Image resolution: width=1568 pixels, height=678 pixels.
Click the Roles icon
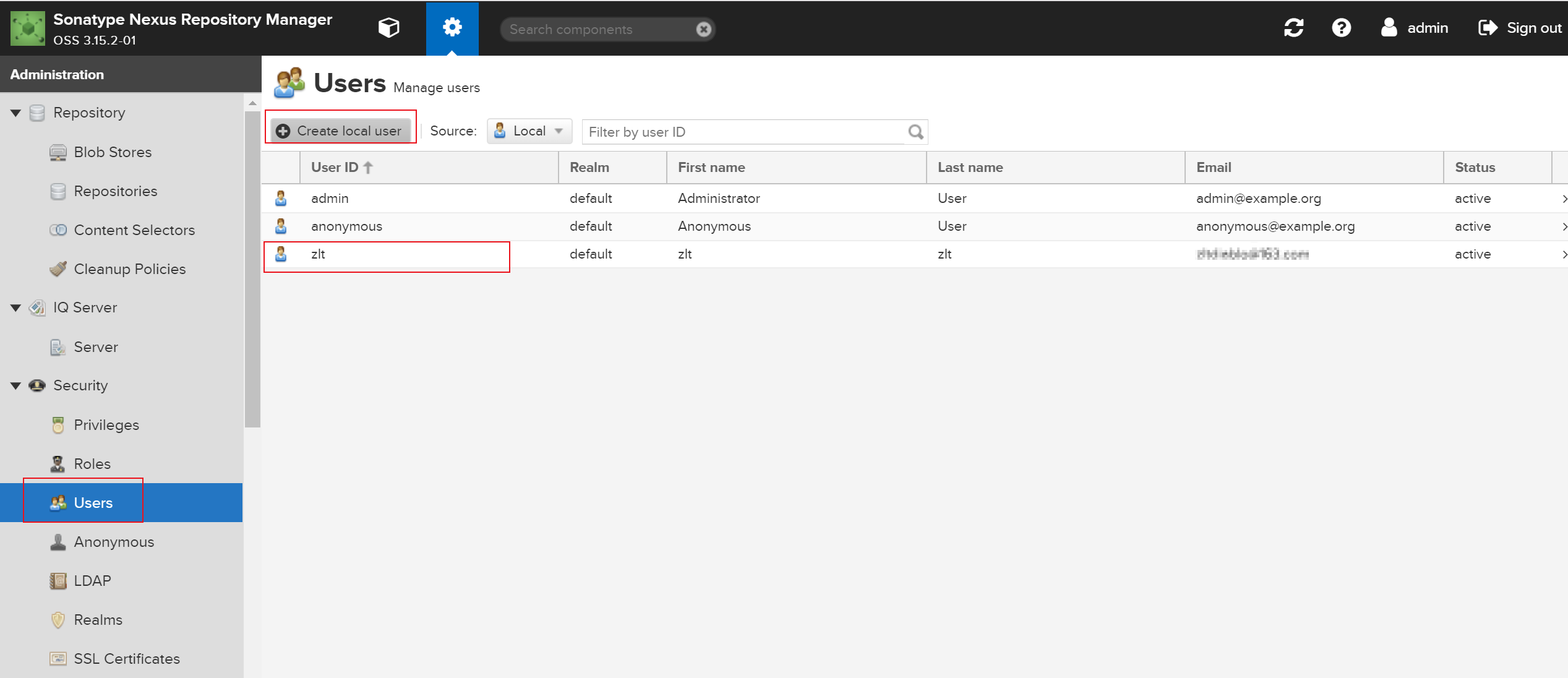coord(58,464)
